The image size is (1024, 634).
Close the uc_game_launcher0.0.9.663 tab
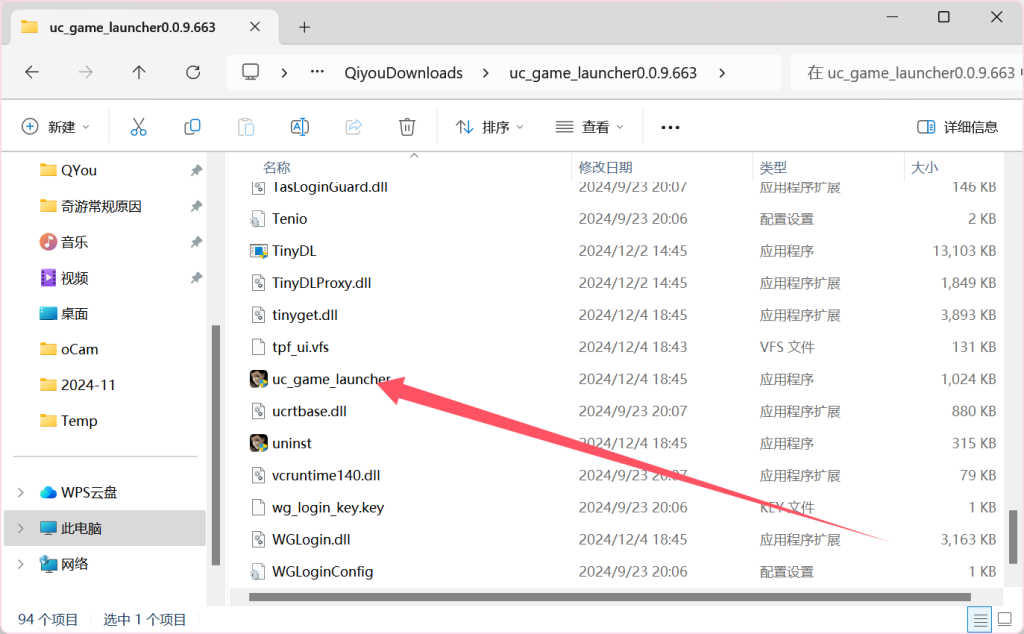[255, 27]
